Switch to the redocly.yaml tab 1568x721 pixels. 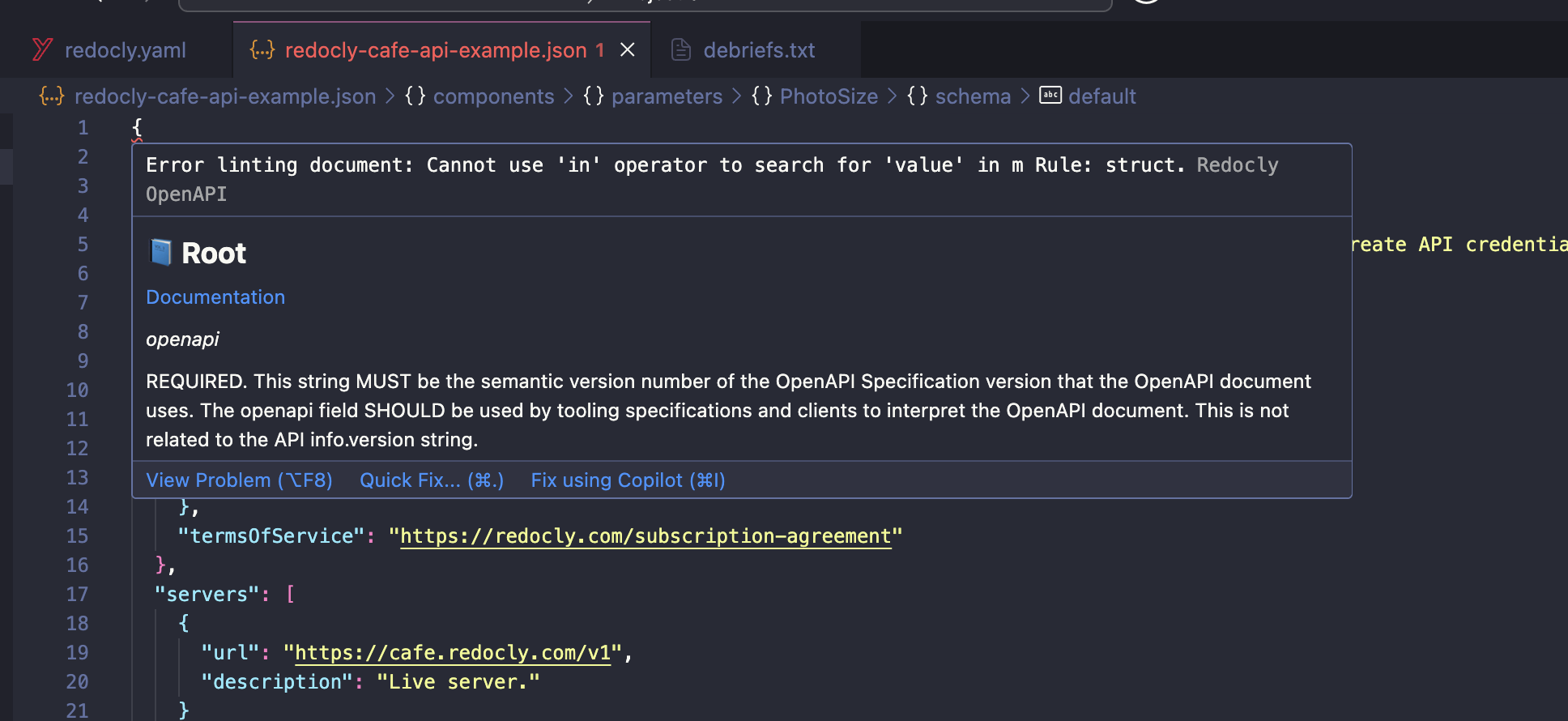point(125,50)
